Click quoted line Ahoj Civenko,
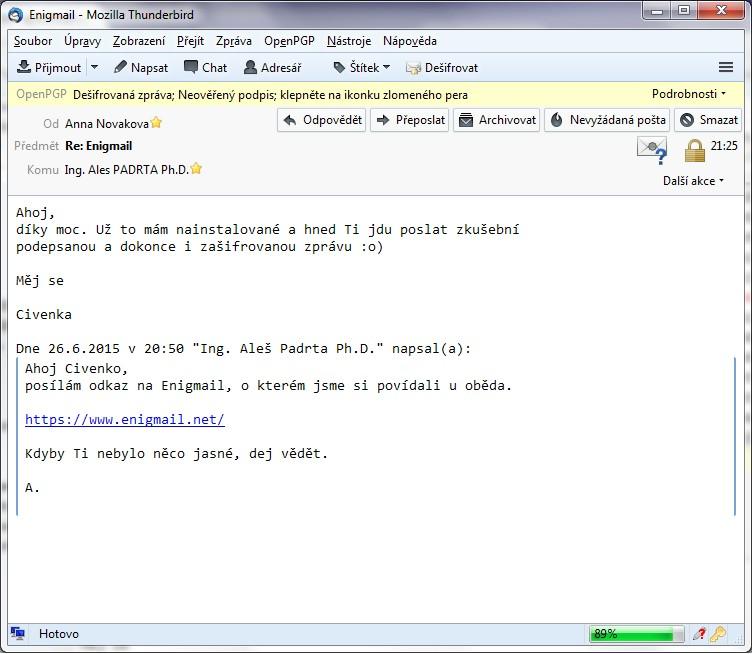Screen dimensions: 752x654 (x=77, y=369)
